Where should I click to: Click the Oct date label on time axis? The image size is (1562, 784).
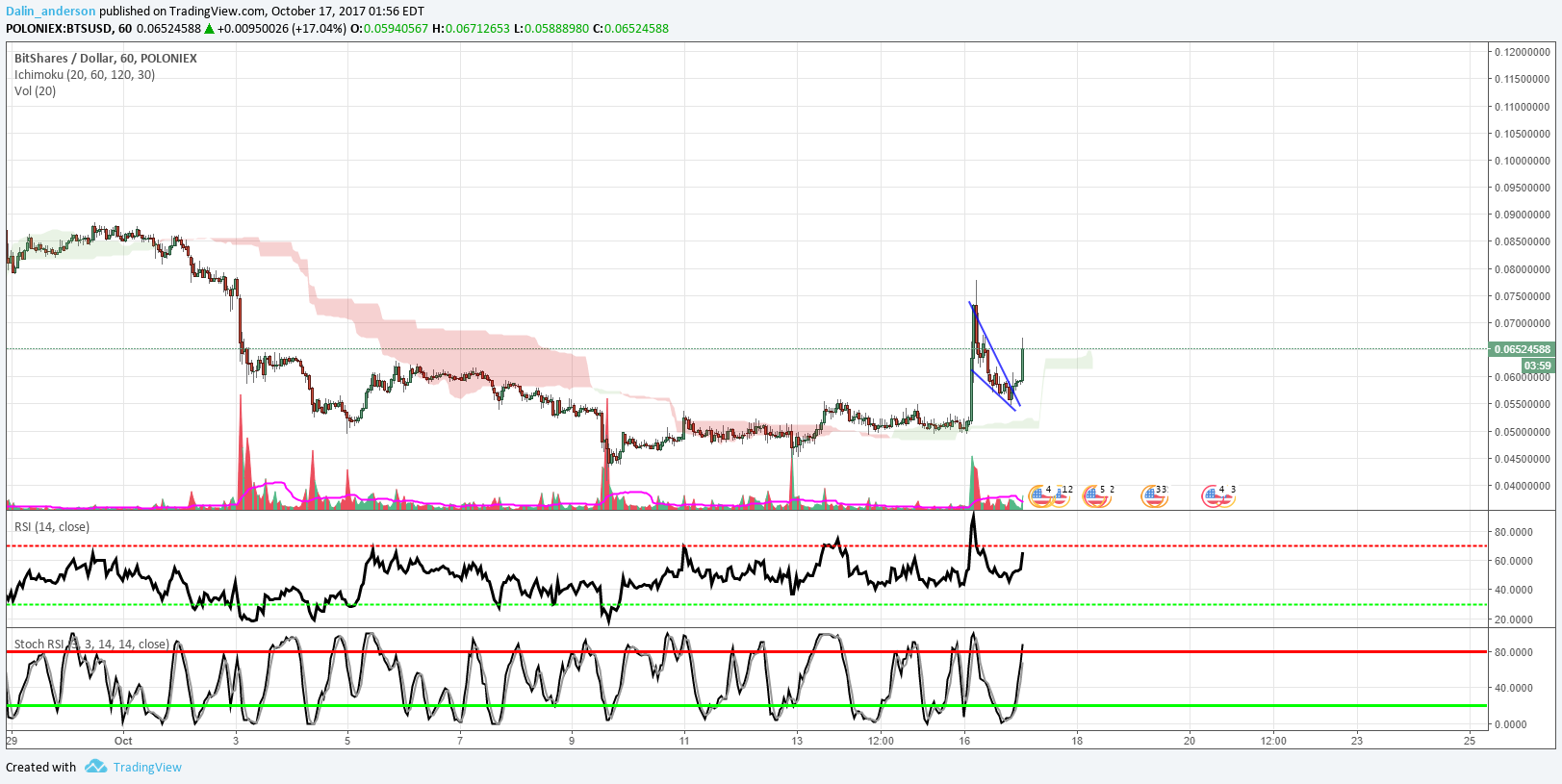tap(123, 741)
